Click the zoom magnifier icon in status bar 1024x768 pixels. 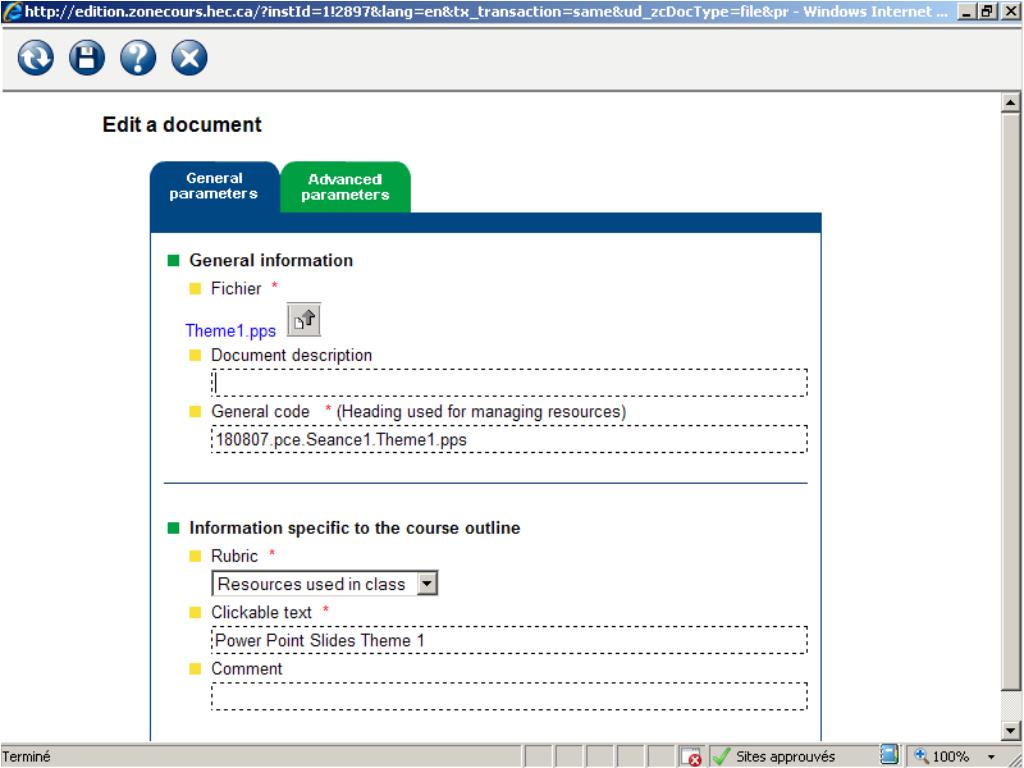coord(921,756)
